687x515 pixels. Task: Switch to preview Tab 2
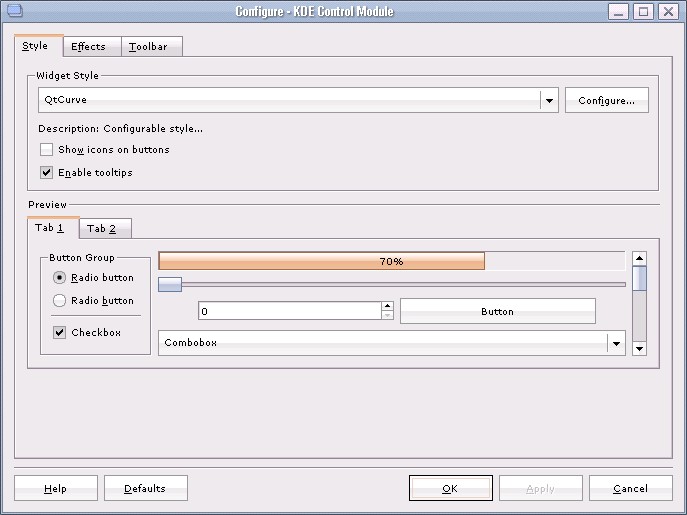tap(105, 228)
